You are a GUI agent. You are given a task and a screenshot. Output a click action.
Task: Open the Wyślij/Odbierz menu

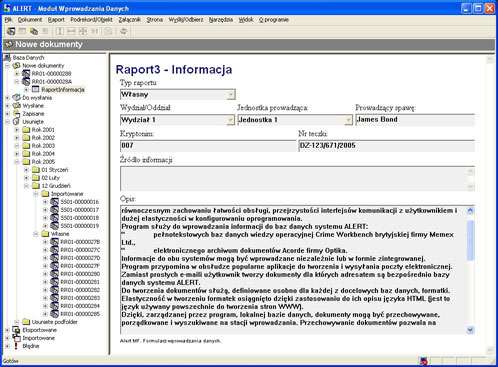click(186, 20)
